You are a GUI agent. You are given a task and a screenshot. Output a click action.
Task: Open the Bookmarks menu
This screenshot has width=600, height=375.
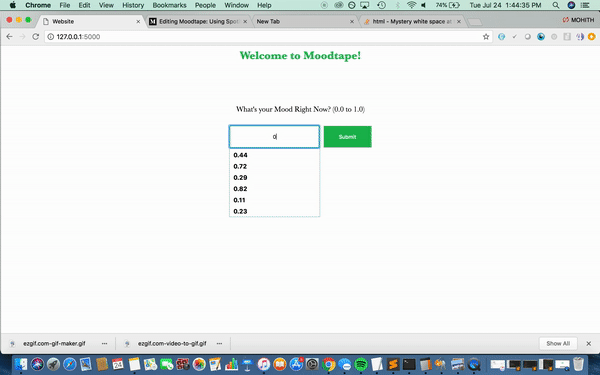pos(169,5)
